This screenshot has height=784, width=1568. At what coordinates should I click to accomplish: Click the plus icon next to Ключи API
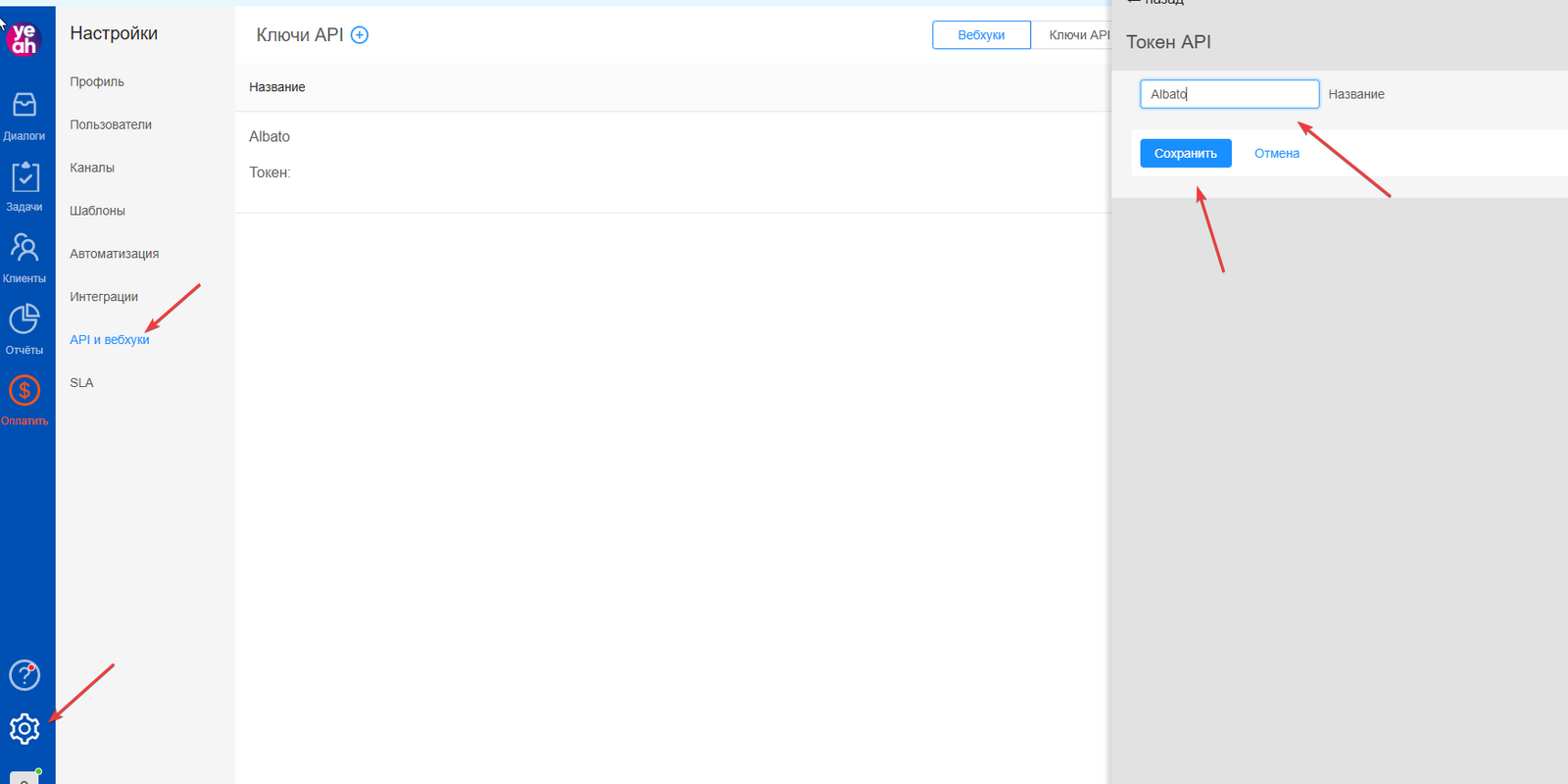tap(360, 35)
